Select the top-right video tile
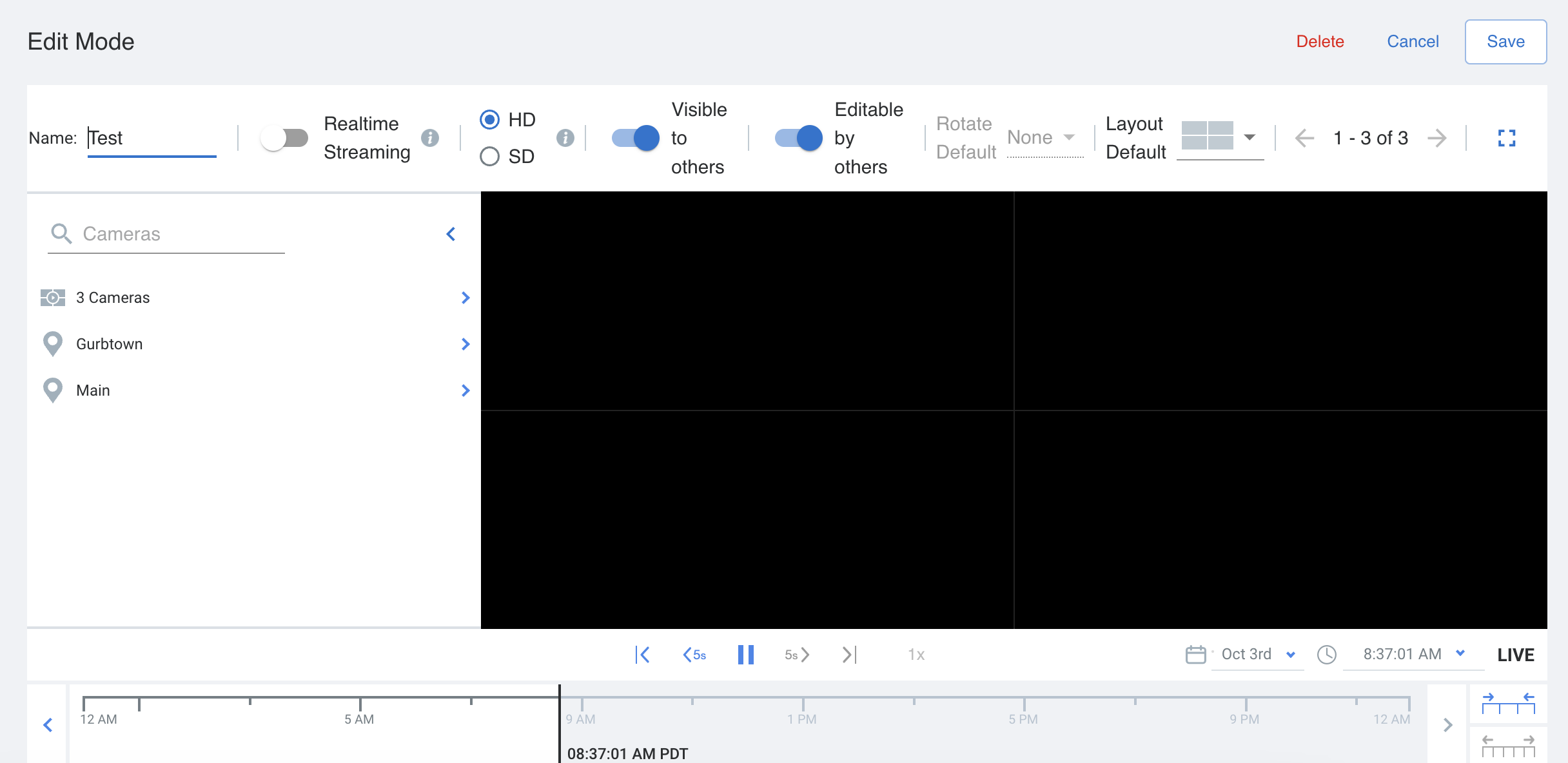This screenshot has width=1568, height=763. [x=1281, y=301]
